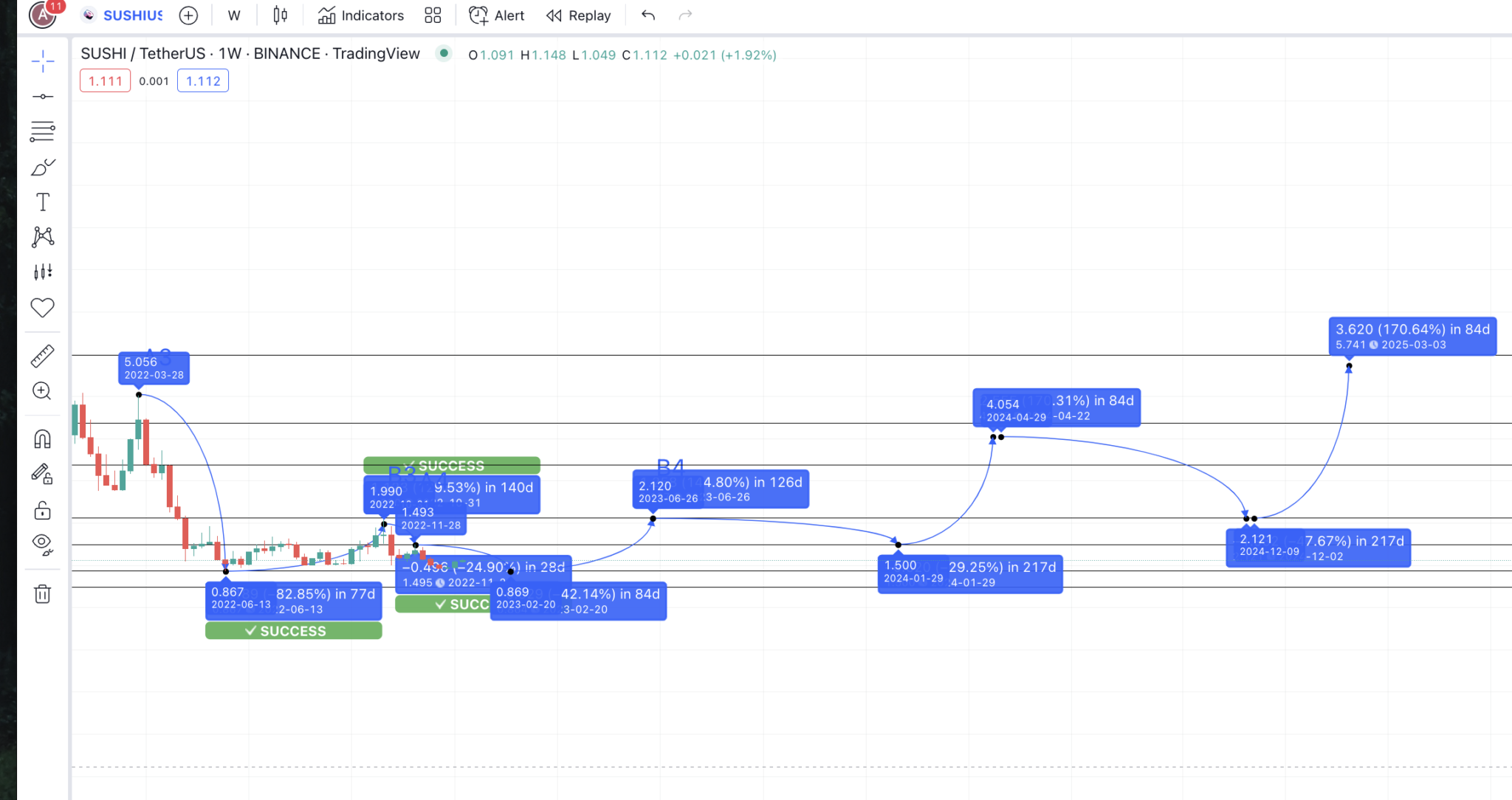Open the pattern drawing tools
This screenshot has height=800, width=1512.
pyautogui.click(x=43, y=237)
